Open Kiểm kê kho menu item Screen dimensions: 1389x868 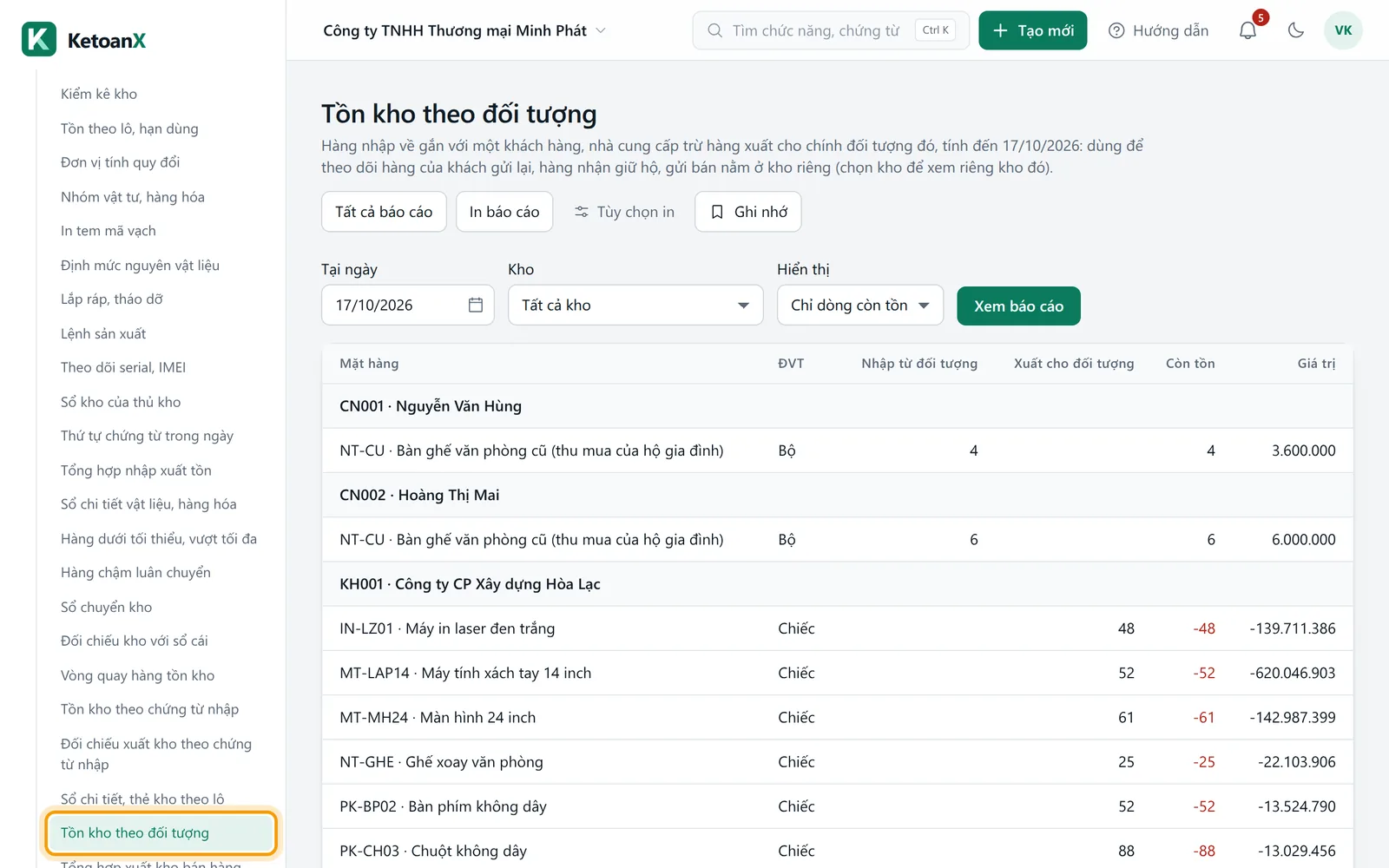pyautogui.click(x=99, y=94)
